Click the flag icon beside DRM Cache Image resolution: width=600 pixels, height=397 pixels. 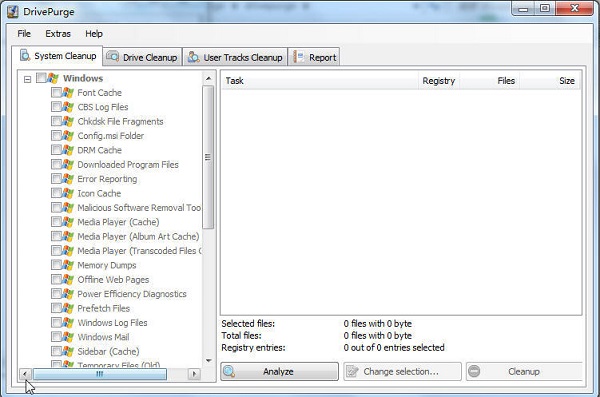click(x=68, y=150)
